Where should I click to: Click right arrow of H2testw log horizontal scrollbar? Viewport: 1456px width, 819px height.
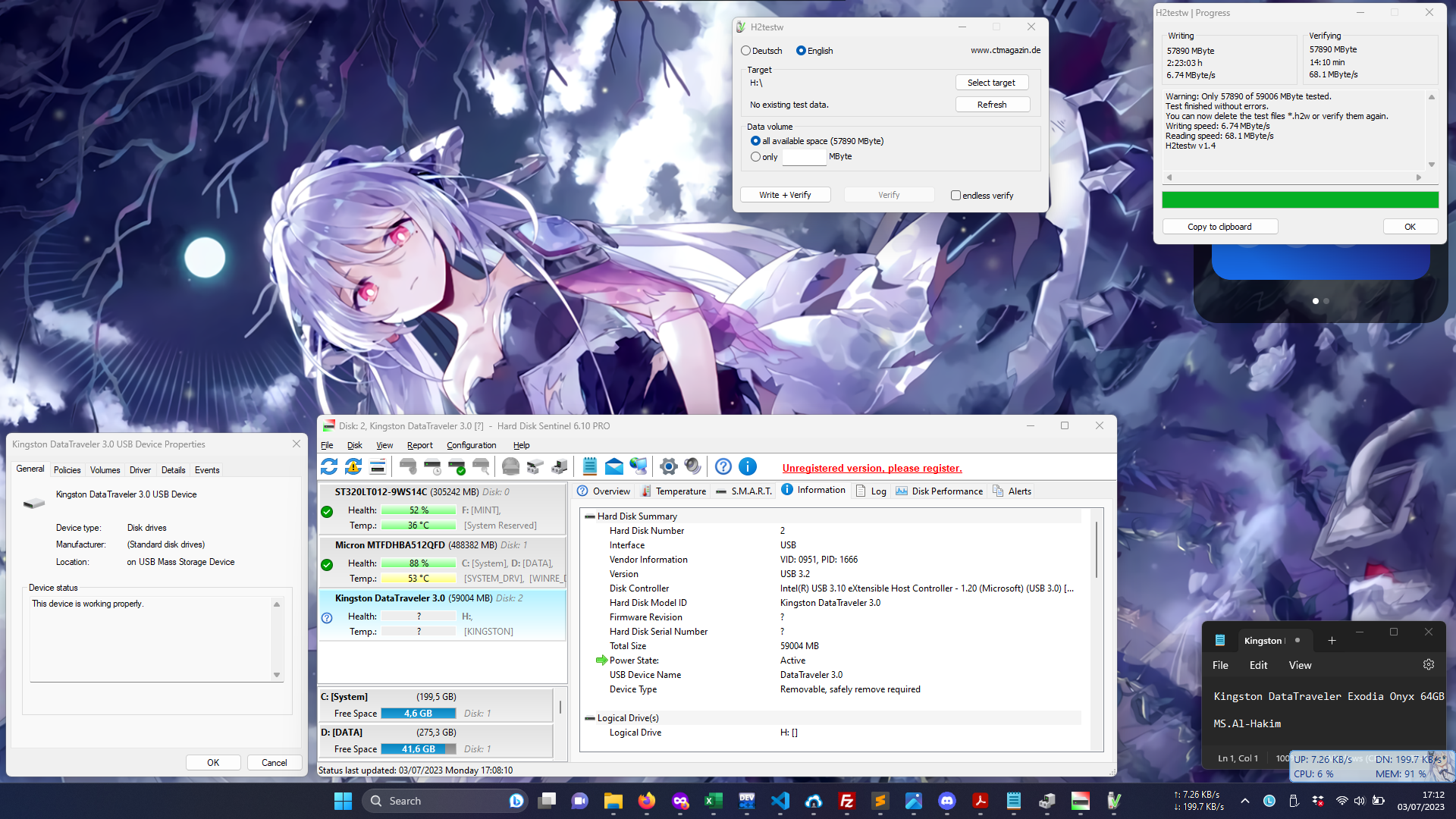(x=1419, y=177)
